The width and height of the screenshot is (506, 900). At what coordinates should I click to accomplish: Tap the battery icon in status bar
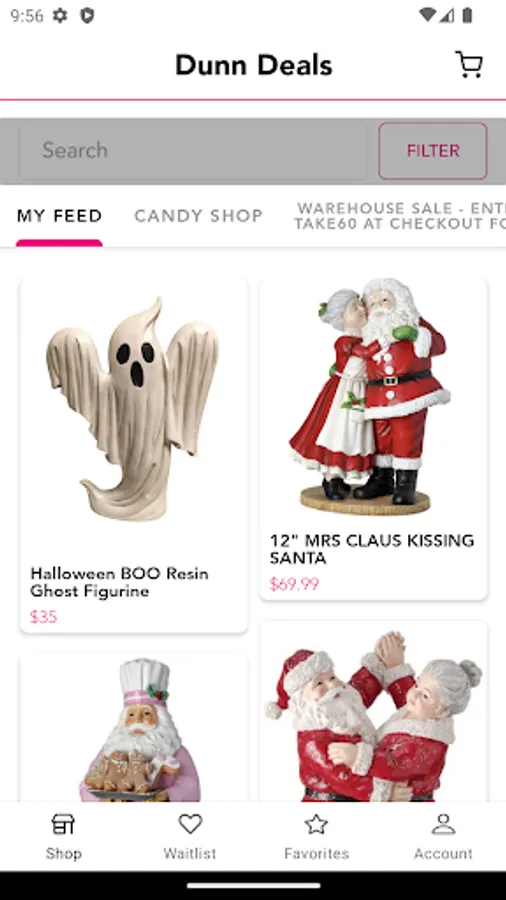click(x=468, y=15)
